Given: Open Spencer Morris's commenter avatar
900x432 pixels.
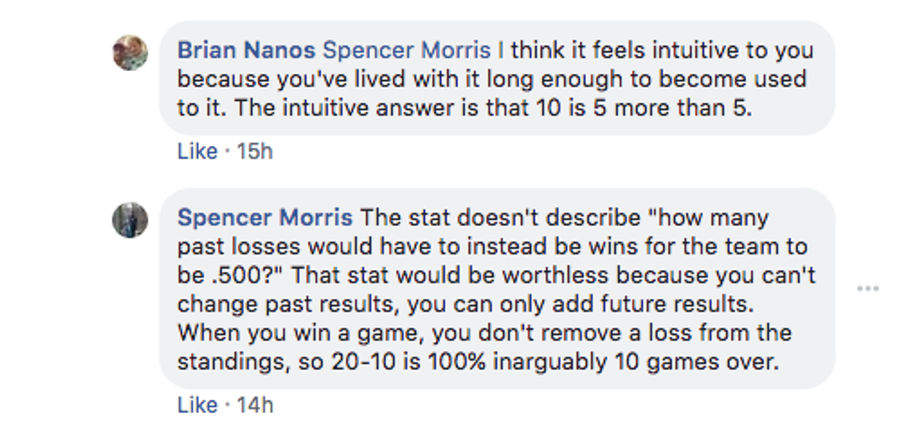Looking at the screenshot, I should point(130,220).
